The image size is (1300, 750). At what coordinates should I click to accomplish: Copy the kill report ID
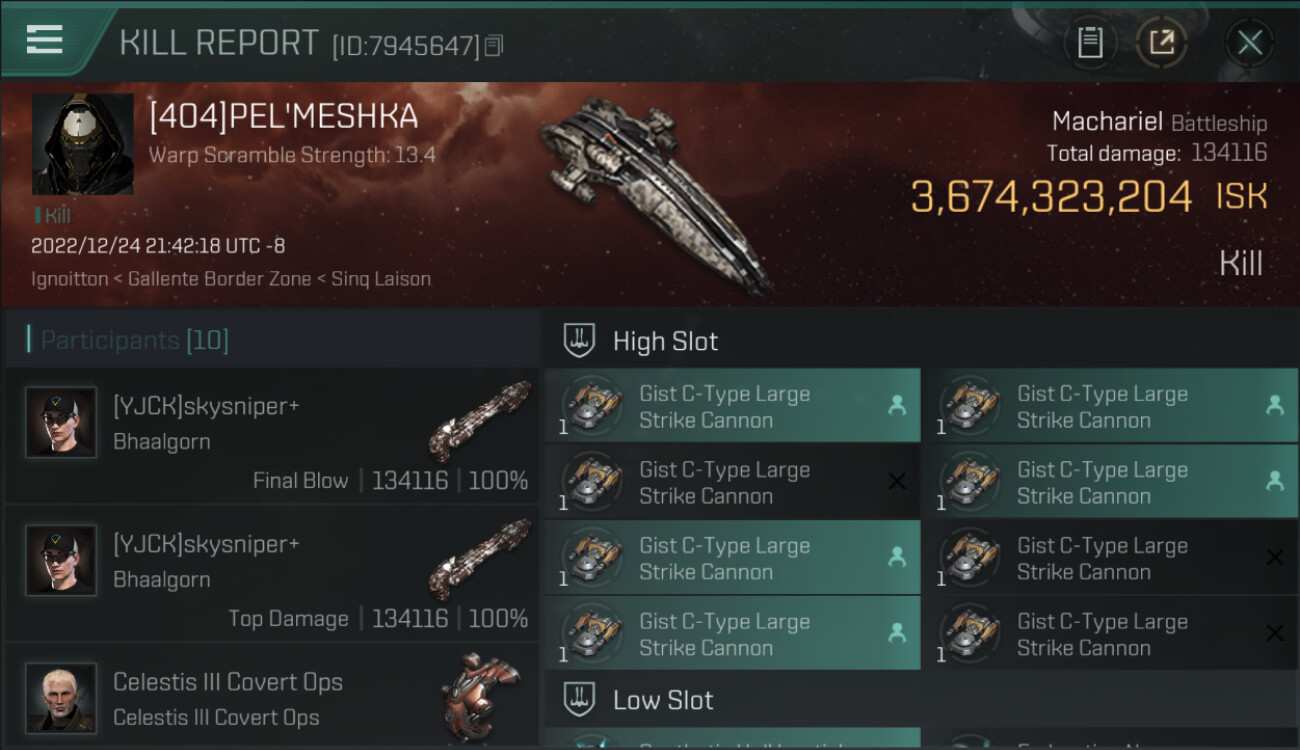(494, 46)
